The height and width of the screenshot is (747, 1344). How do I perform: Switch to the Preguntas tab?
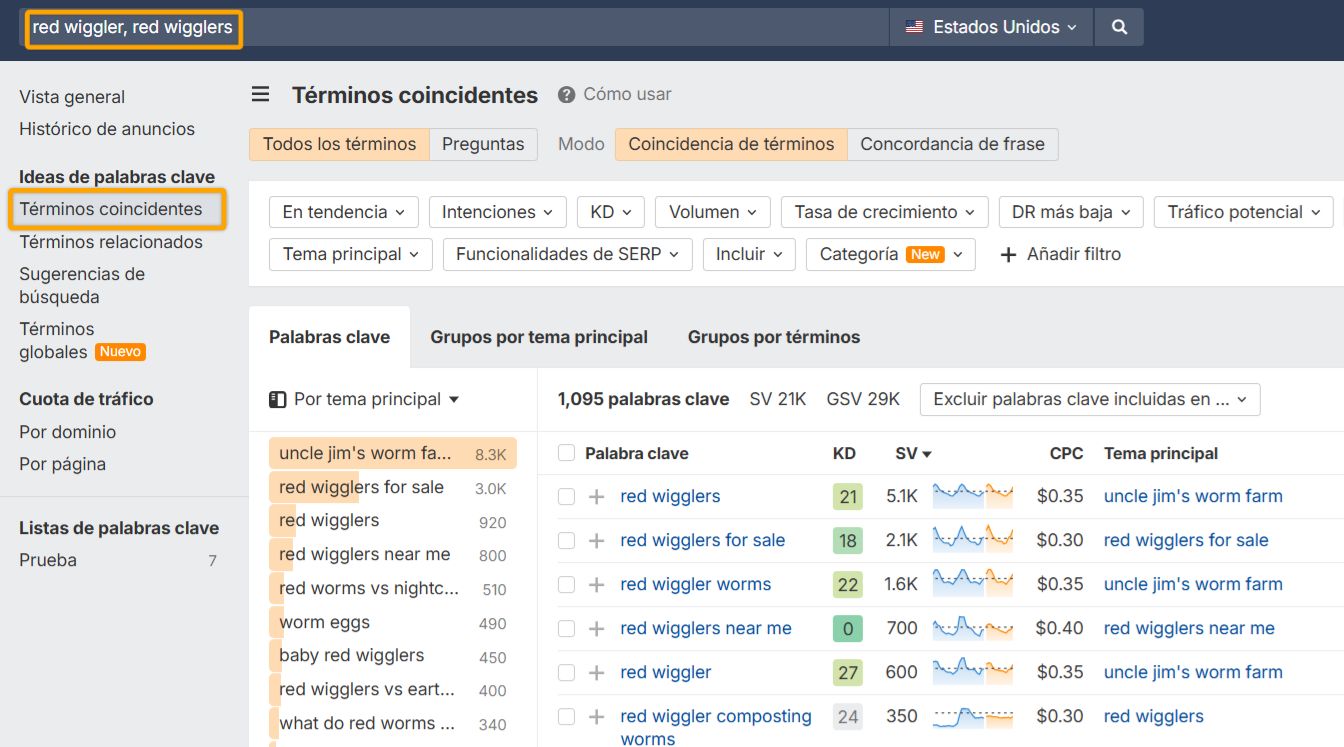click(x=483, y=144)
